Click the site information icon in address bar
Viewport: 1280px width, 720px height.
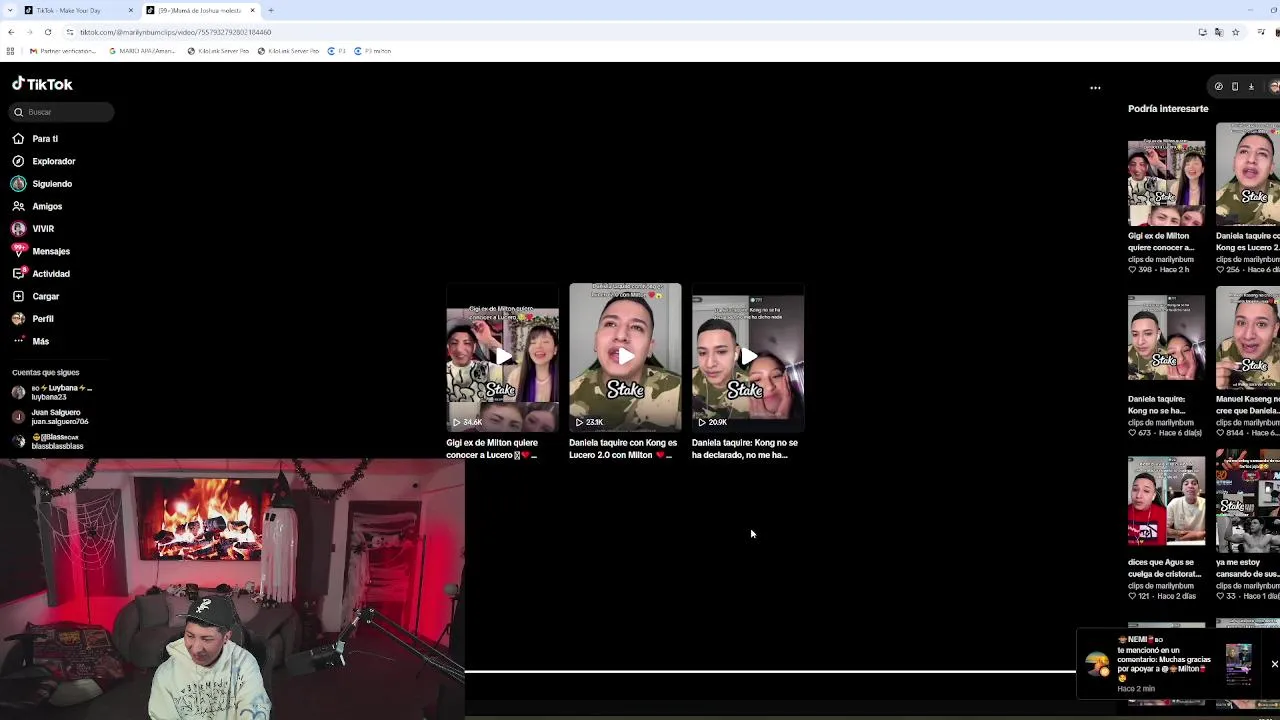point(69,32)
